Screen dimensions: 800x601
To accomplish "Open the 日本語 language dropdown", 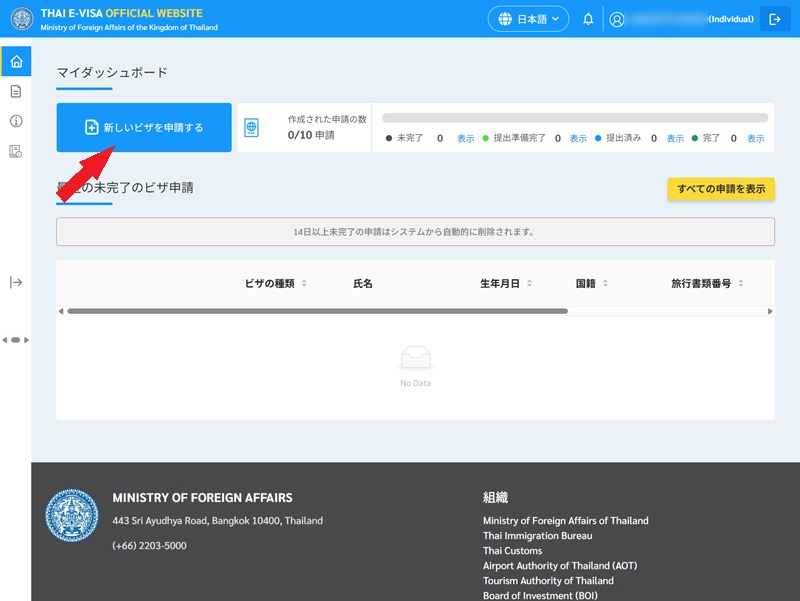I will pos(528,19).
